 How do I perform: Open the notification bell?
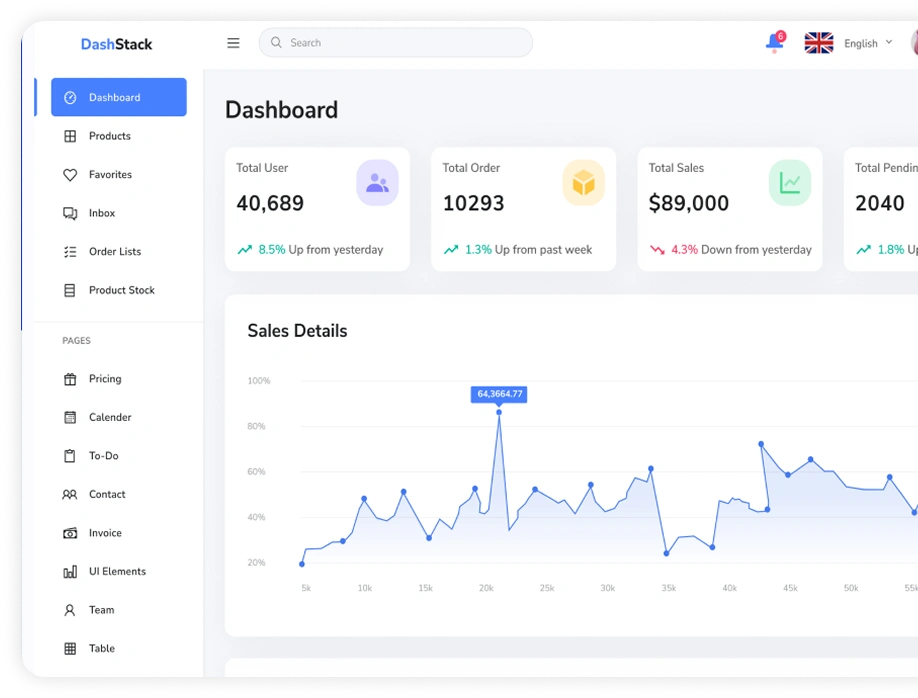(774, 43)
